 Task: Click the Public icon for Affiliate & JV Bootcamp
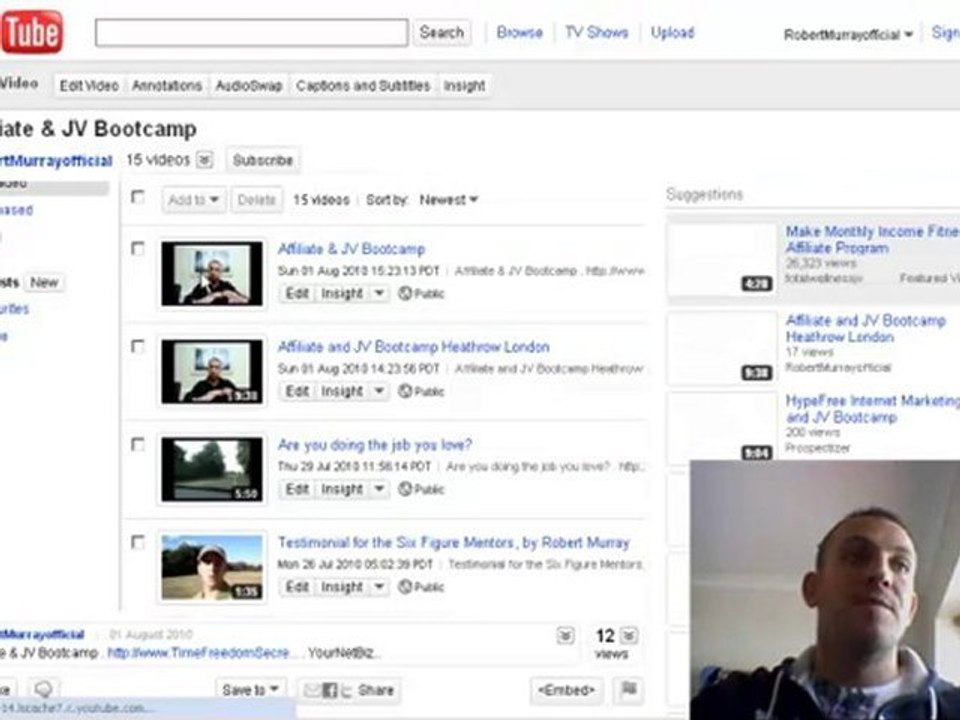click(405, 293)
